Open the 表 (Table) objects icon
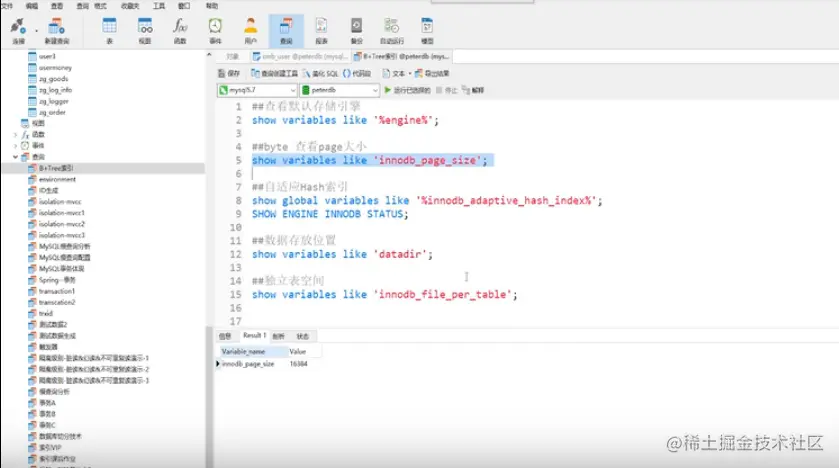 tap(109, 30)
